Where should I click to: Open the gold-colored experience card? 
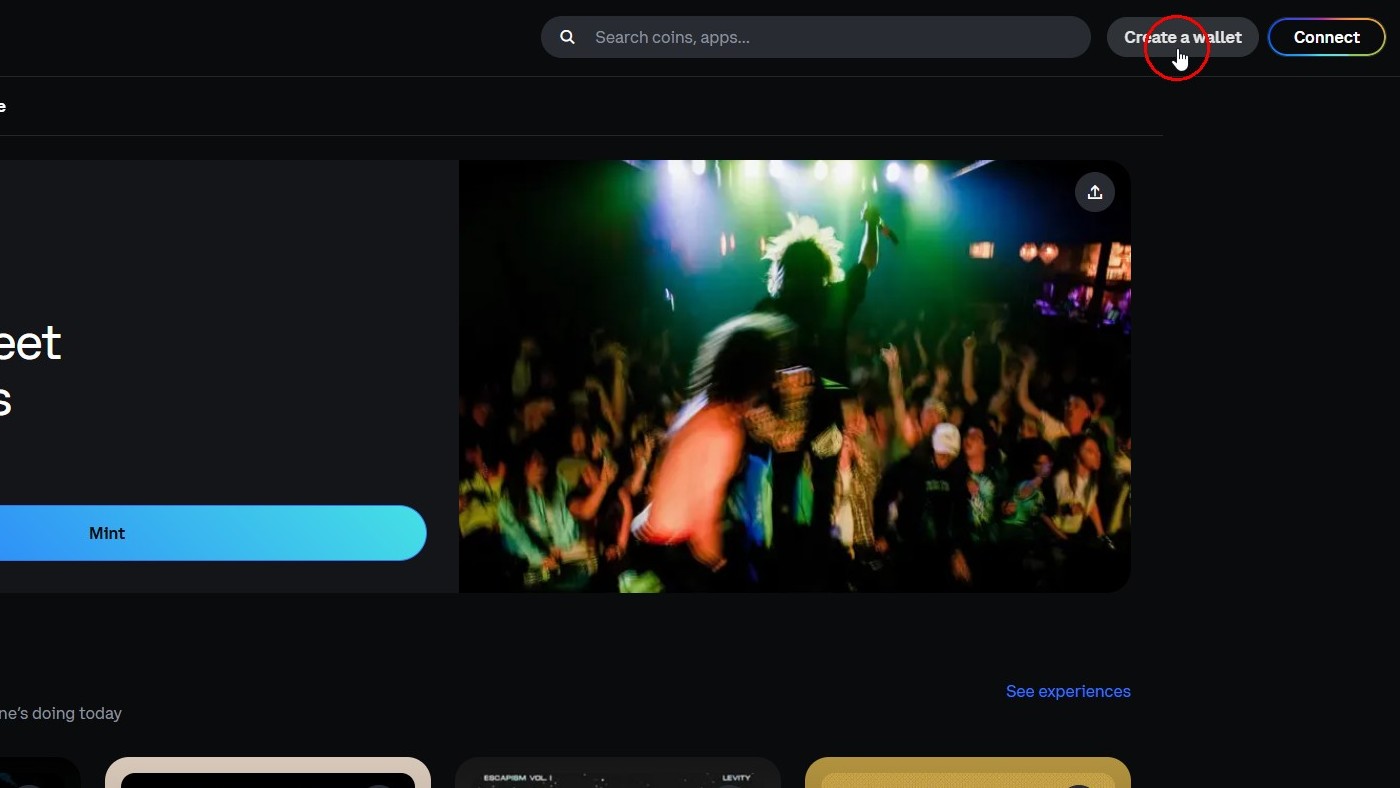tap(968, 772)
